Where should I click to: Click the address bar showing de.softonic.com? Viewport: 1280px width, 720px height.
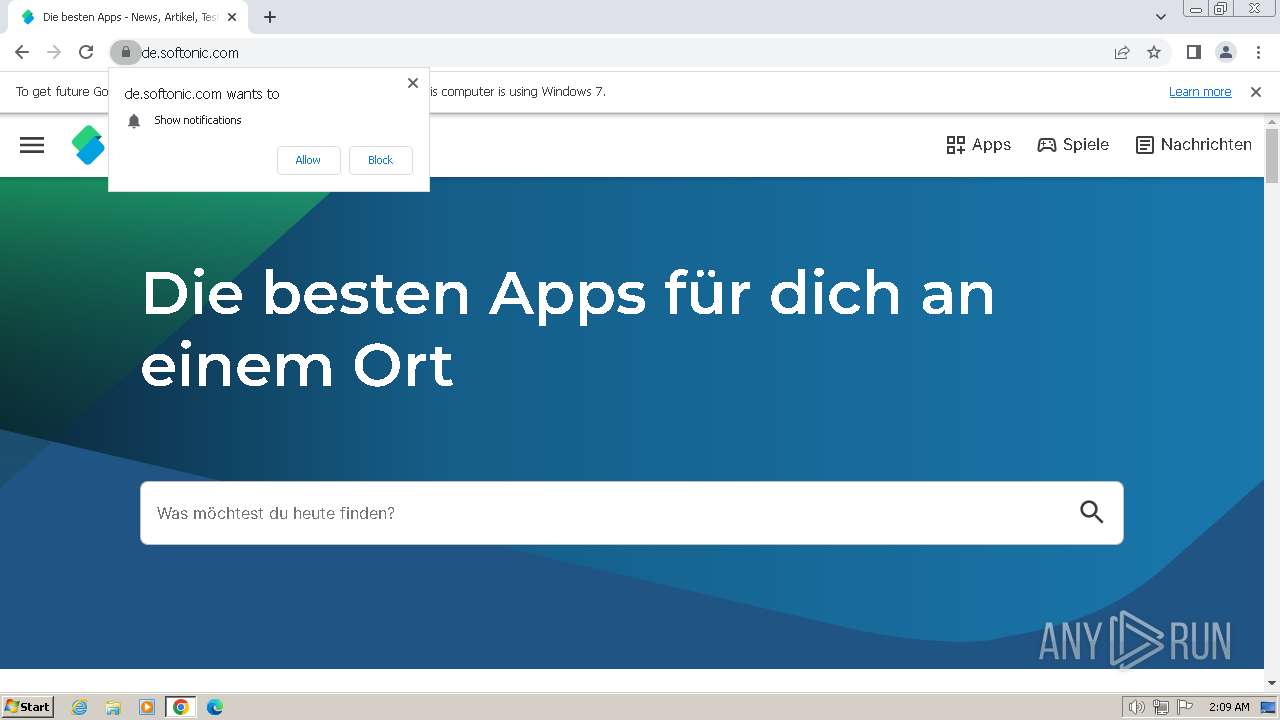pos(620,52)
